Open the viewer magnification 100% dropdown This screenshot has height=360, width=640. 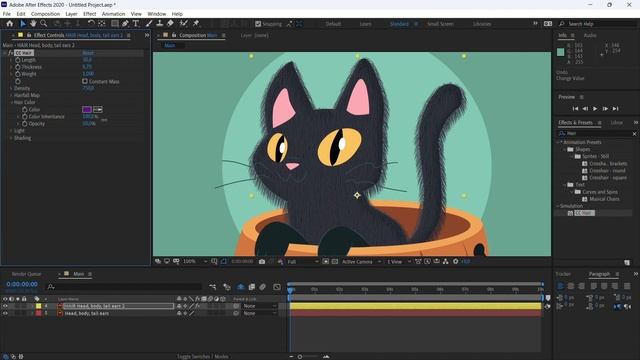195,262
